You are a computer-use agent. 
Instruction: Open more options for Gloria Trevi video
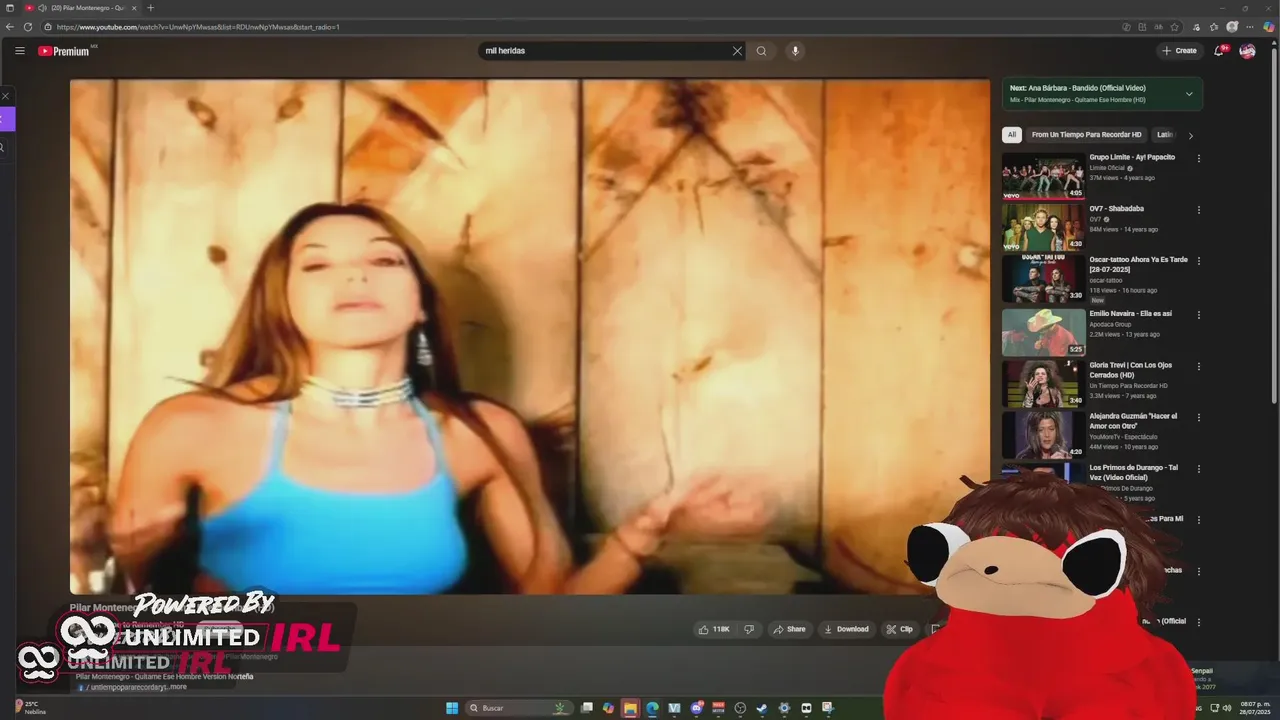coord(1199,367)
